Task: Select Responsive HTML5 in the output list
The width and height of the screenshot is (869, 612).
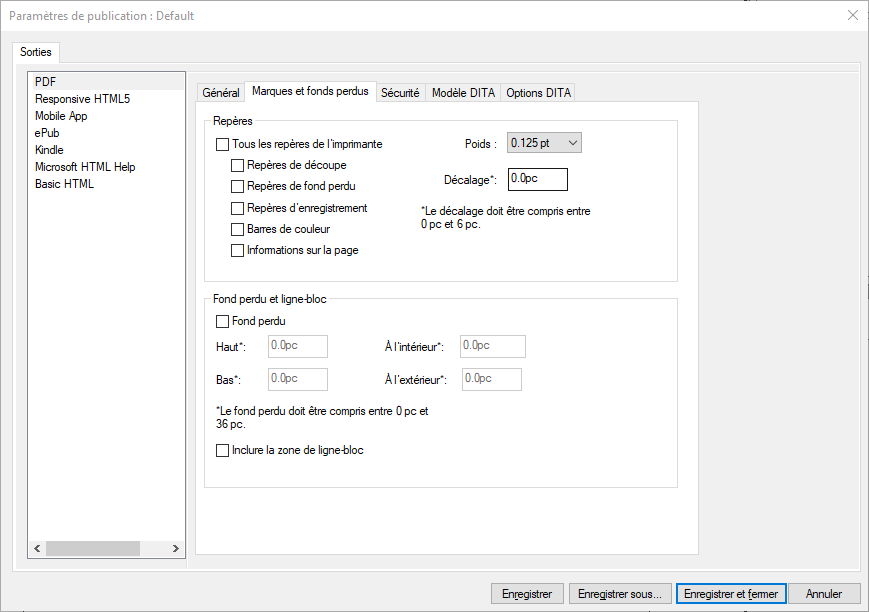Action: point(82,99)
